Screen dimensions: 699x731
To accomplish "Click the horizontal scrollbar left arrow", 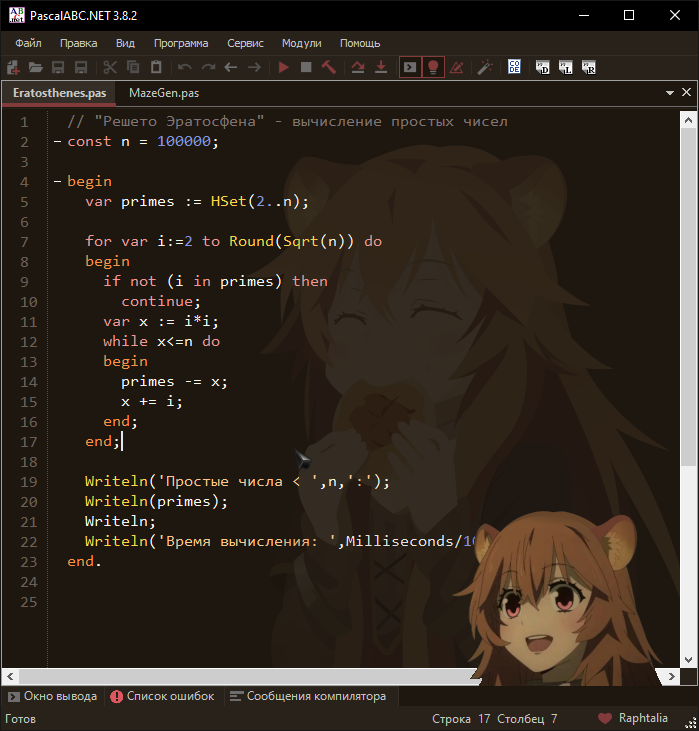I will click(10, 676).
